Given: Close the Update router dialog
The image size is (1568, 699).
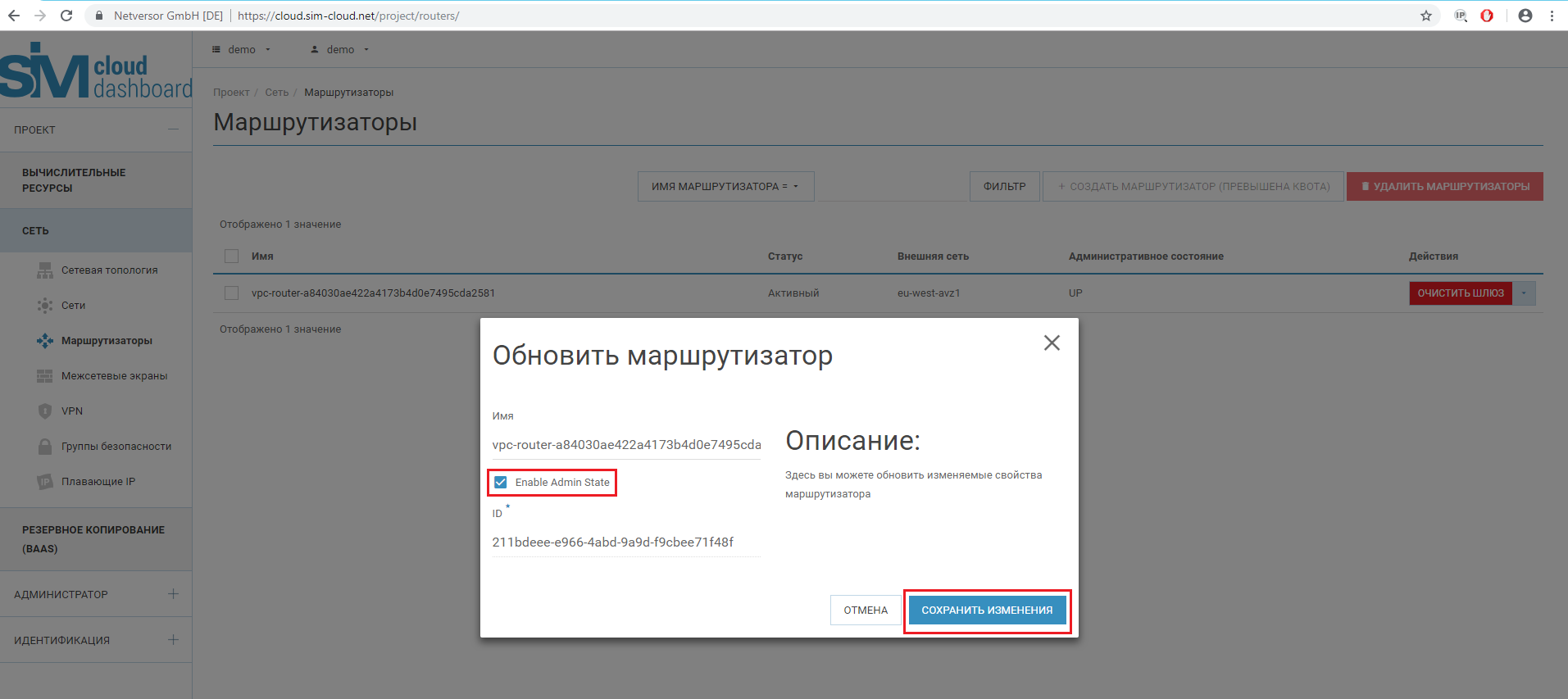Looking at the screenshot, I should click(x=1052, y=343).
